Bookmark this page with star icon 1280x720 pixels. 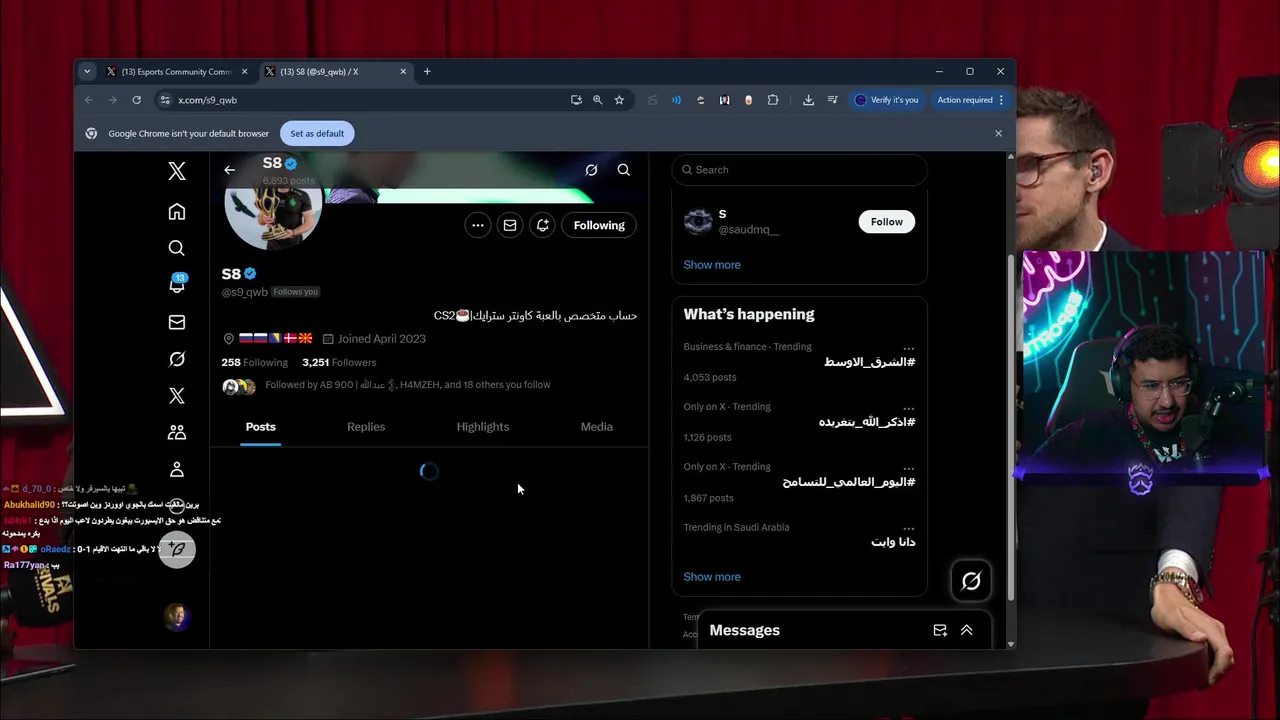coord(619,100)
